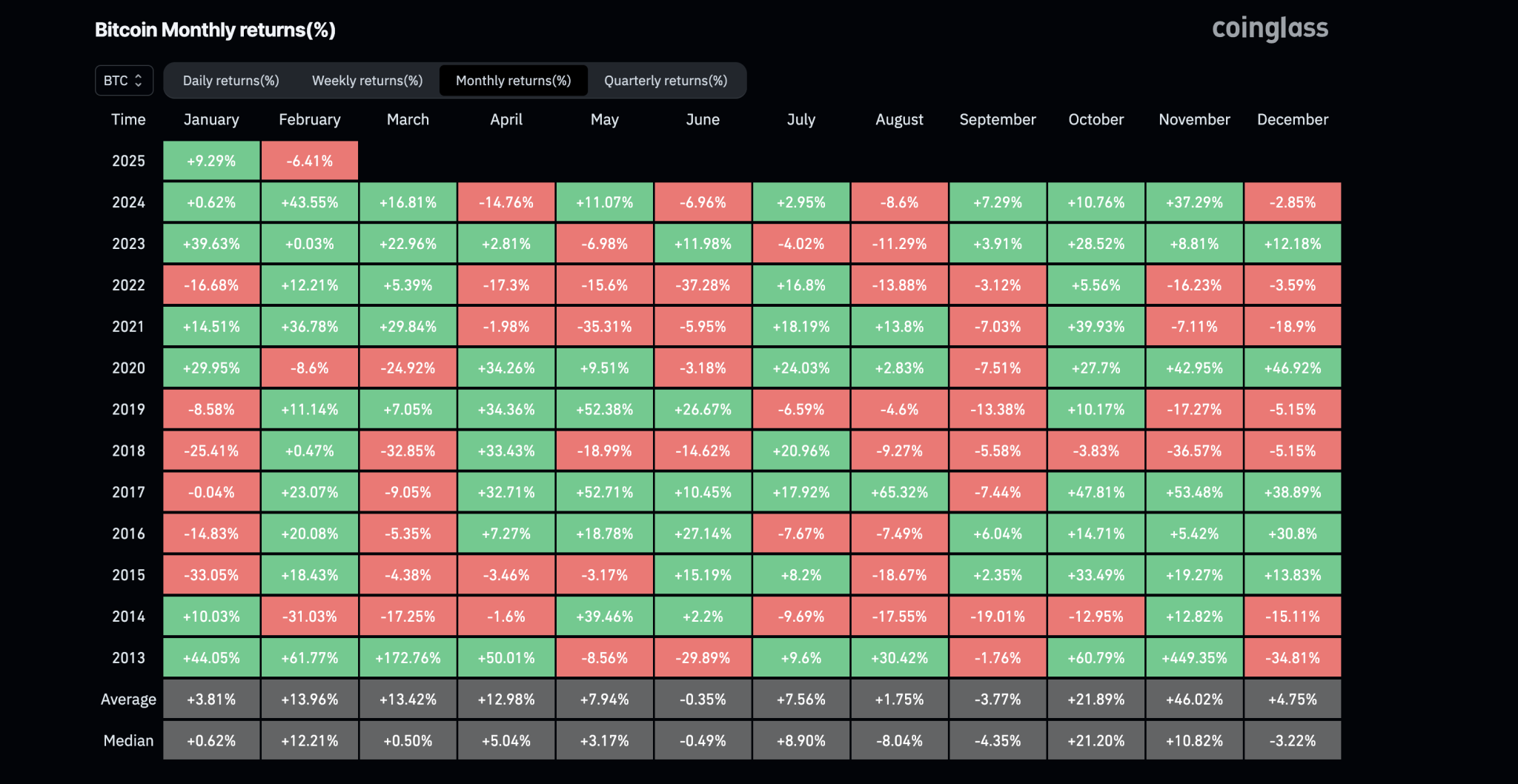Click the 2024 February +43.55% cell
This screenshot has height=784, width=1518.
[310, 202]
